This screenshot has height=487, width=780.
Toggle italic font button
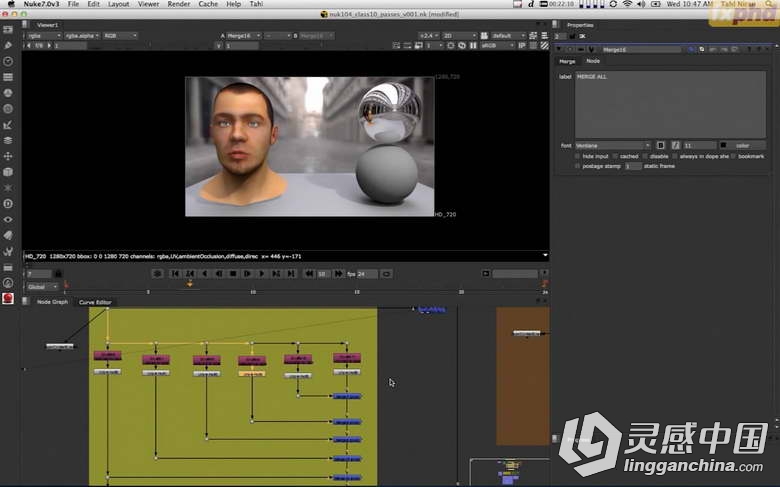tap(676, 145)
